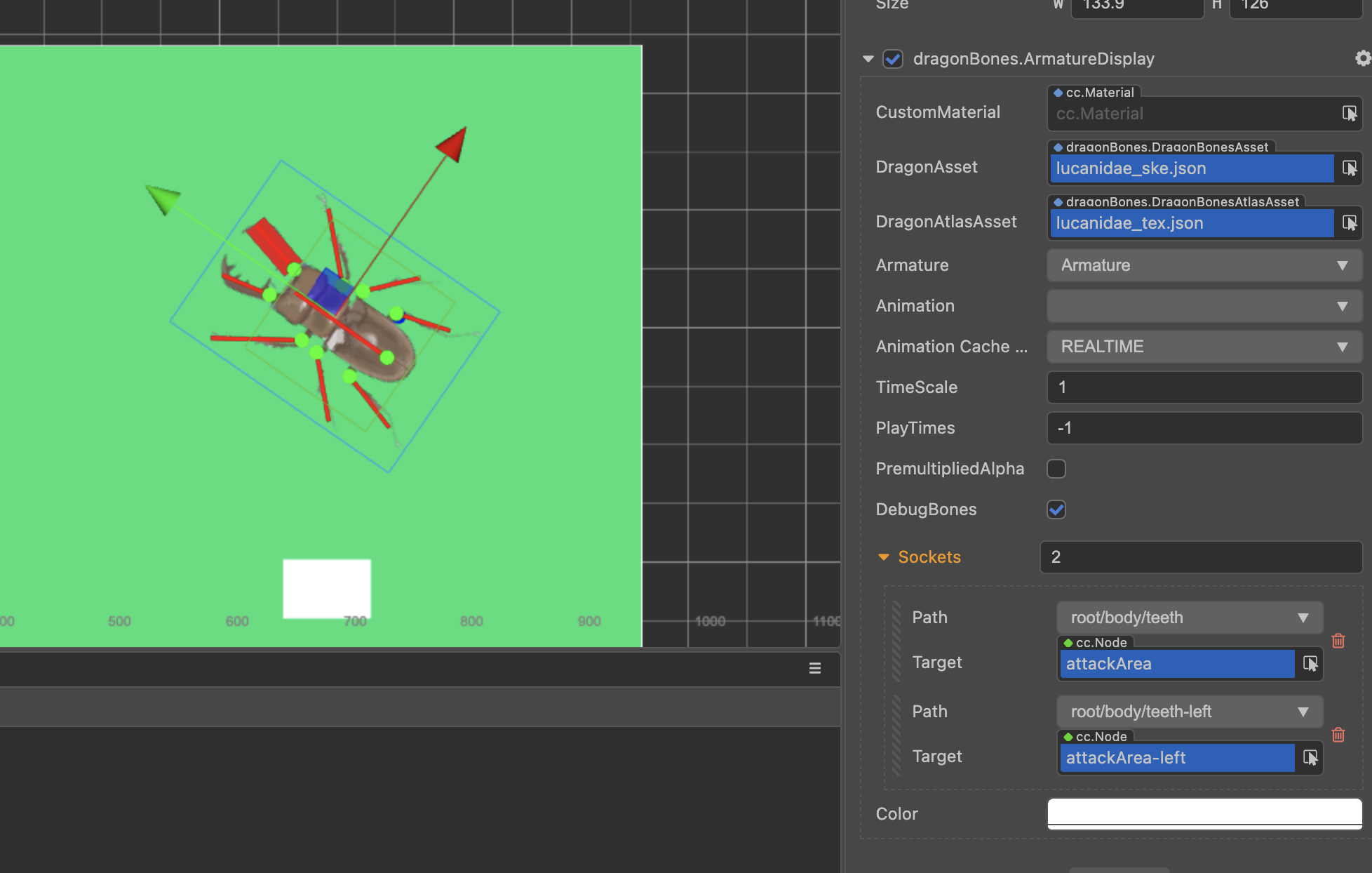Select the lucanidae_ske.json asset field
Screen dimensions: 1372x873
(x=1190, y=168)
